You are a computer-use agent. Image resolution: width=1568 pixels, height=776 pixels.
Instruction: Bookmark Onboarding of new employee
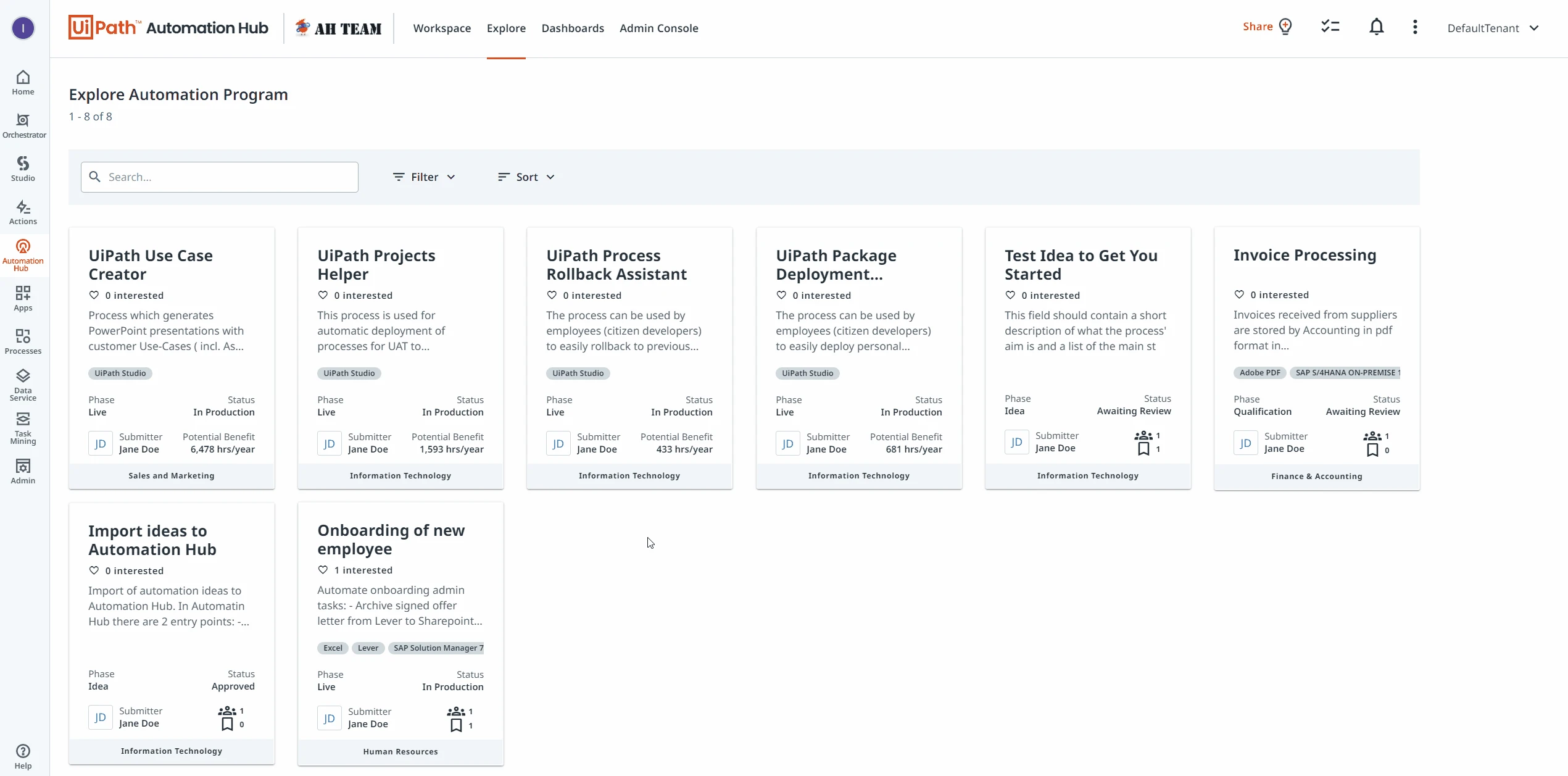(455, 725)
